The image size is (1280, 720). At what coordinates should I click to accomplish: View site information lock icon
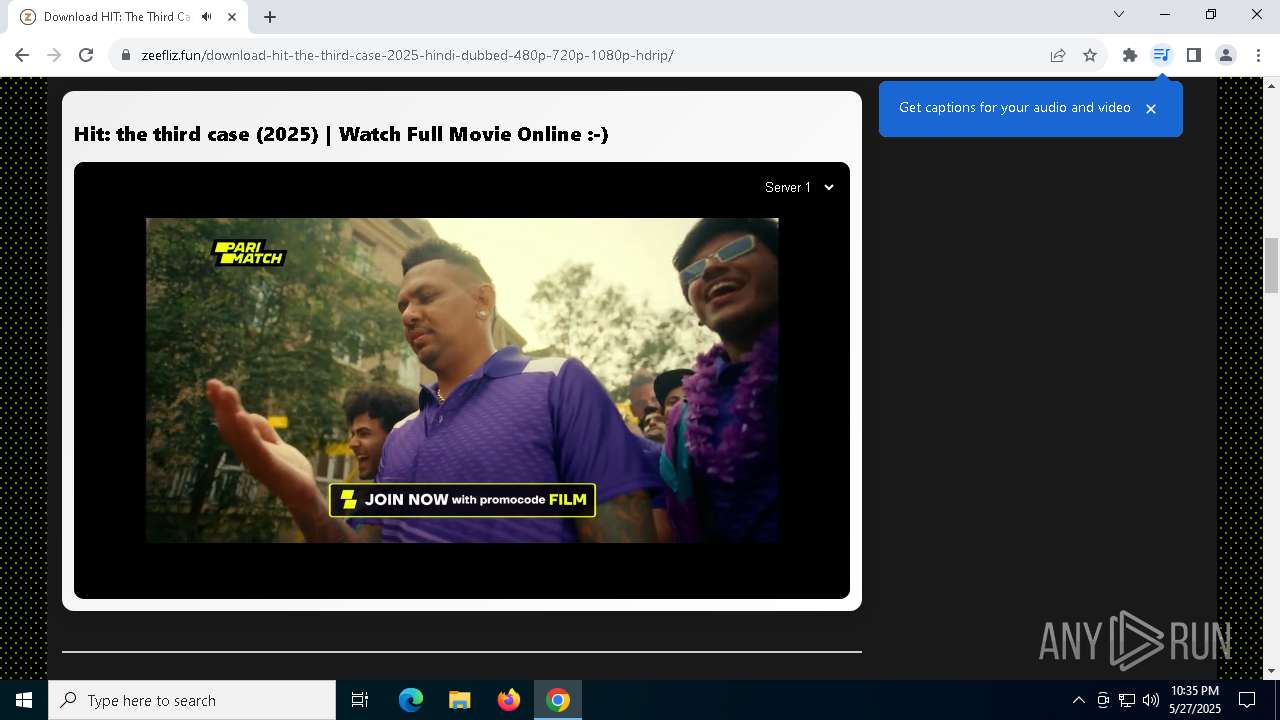[x=126, y=55]
